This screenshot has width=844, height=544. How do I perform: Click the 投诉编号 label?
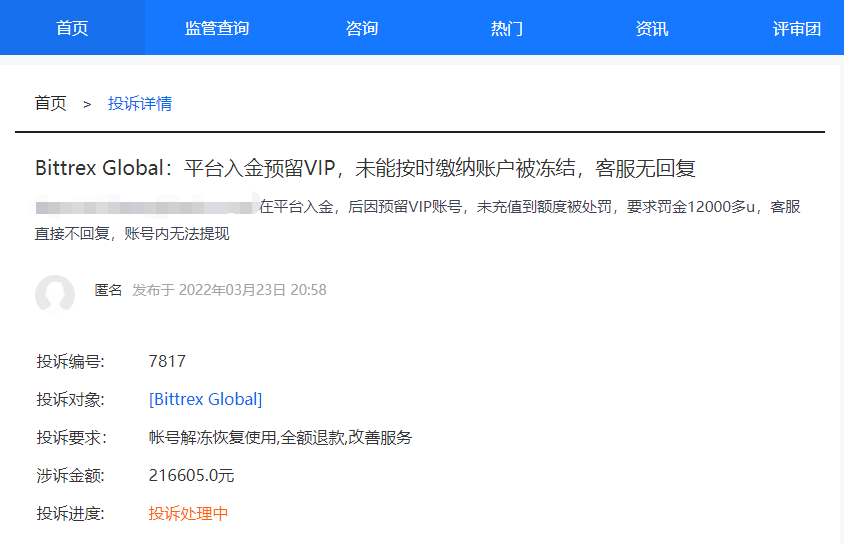click(70, 362)
